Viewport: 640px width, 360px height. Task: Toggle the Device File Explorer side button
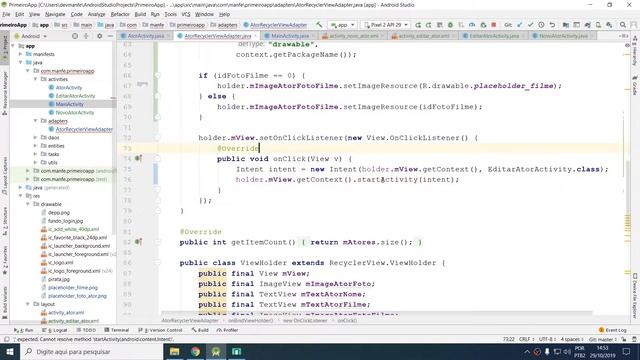pos(635,296)
